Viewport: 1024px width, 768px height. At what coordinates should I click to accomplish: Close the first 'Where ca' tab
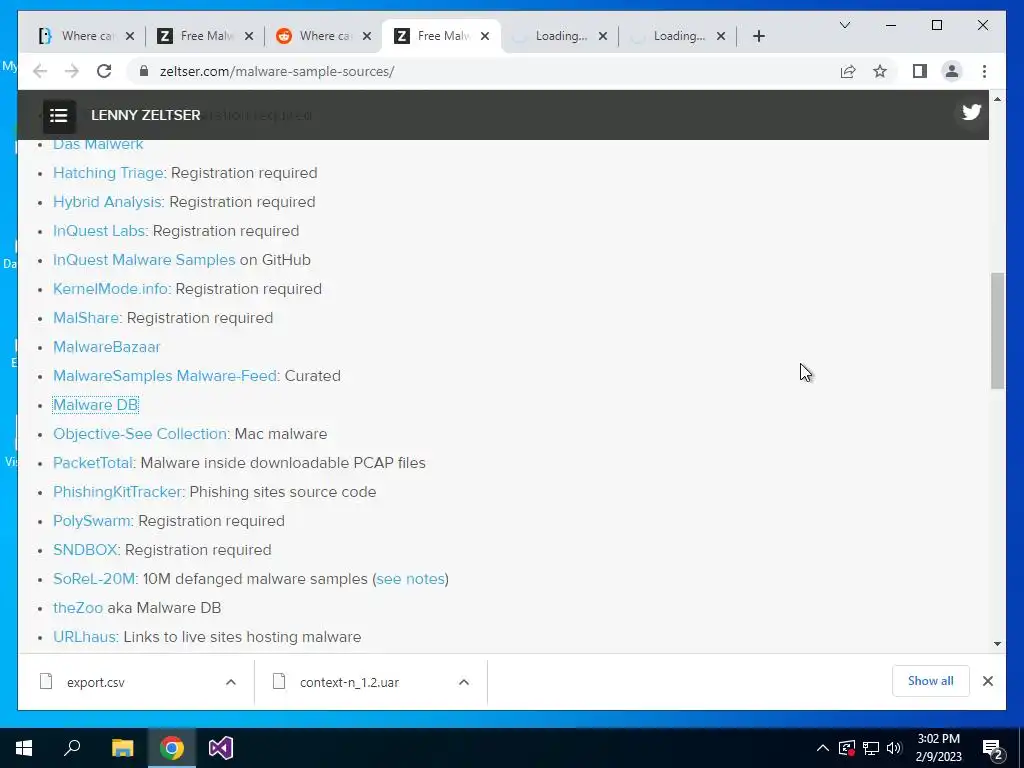tap(129, 36)
